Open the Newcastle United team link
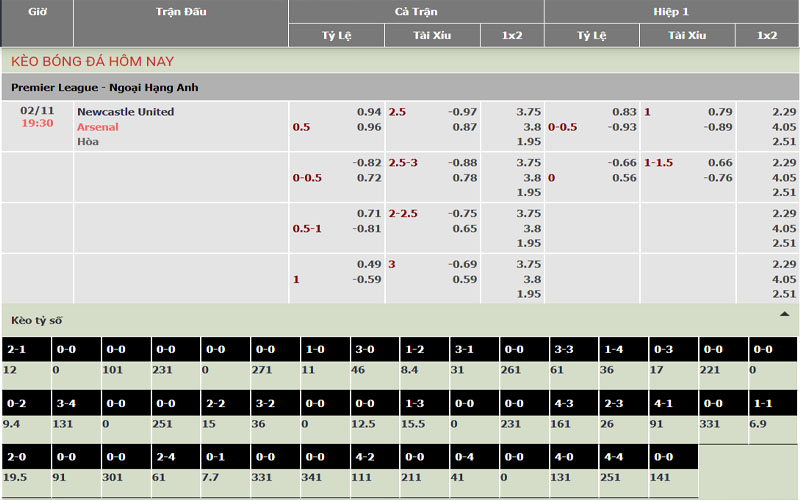800x500 pixels. pyautogui.click(x=125, y=112)
